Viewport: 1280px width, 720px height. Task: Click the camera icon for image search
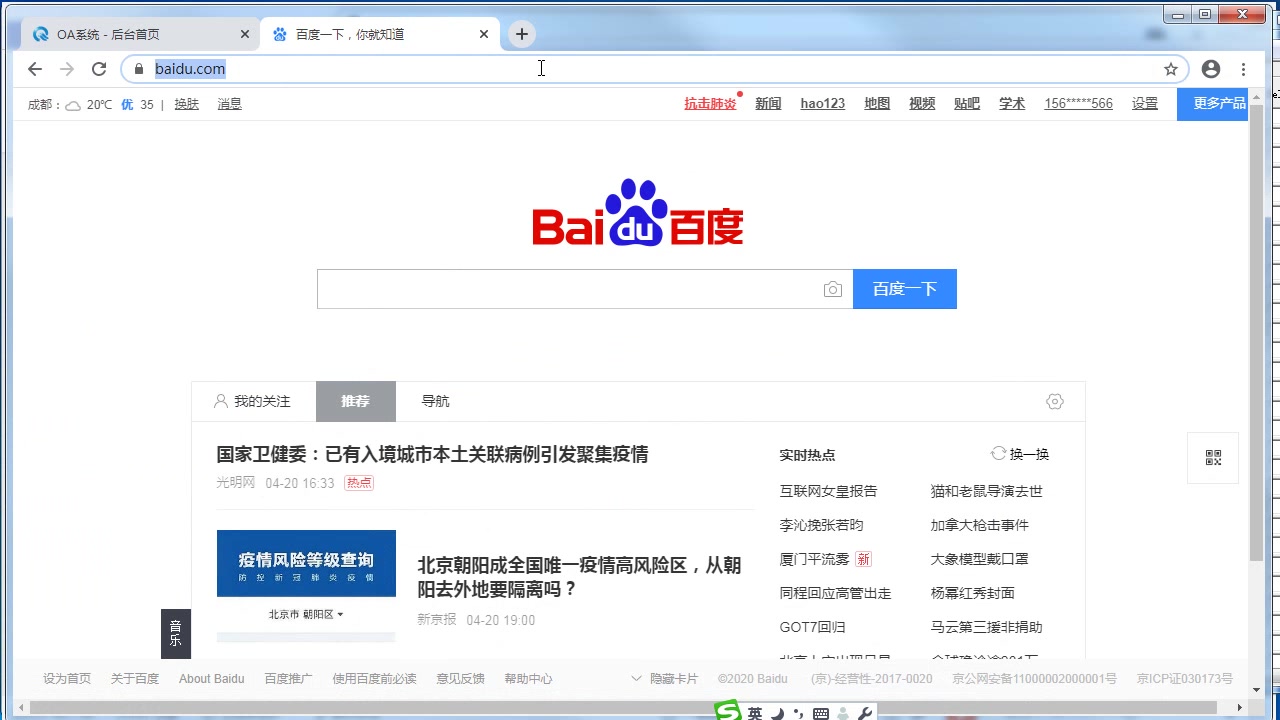[833, 289]
